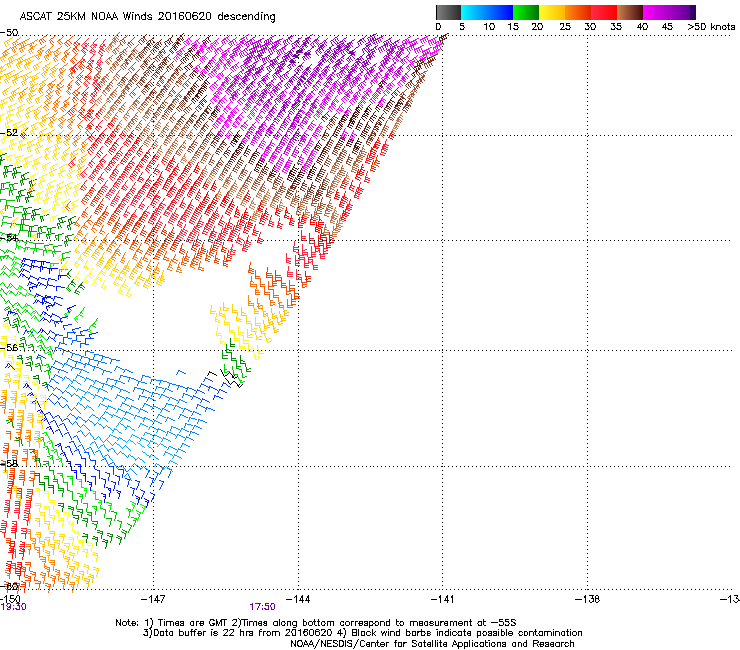Click the gray 0-5 knots color segment
This screenshot has height=650, width=740.
pos(448,12)
